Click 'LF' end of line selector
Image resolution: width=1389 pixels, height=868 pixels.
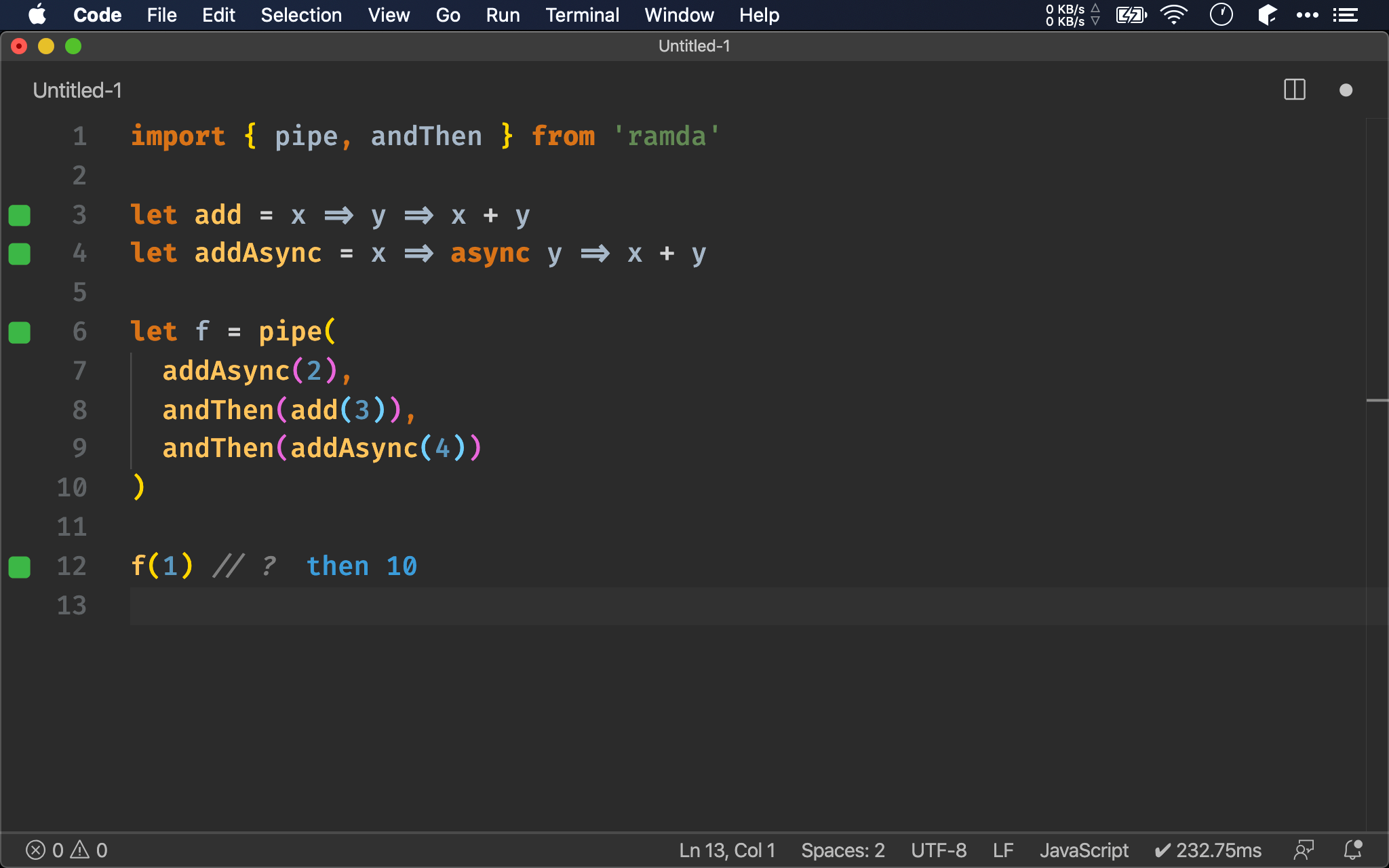pyautogui.click(x=1003, y=850)
